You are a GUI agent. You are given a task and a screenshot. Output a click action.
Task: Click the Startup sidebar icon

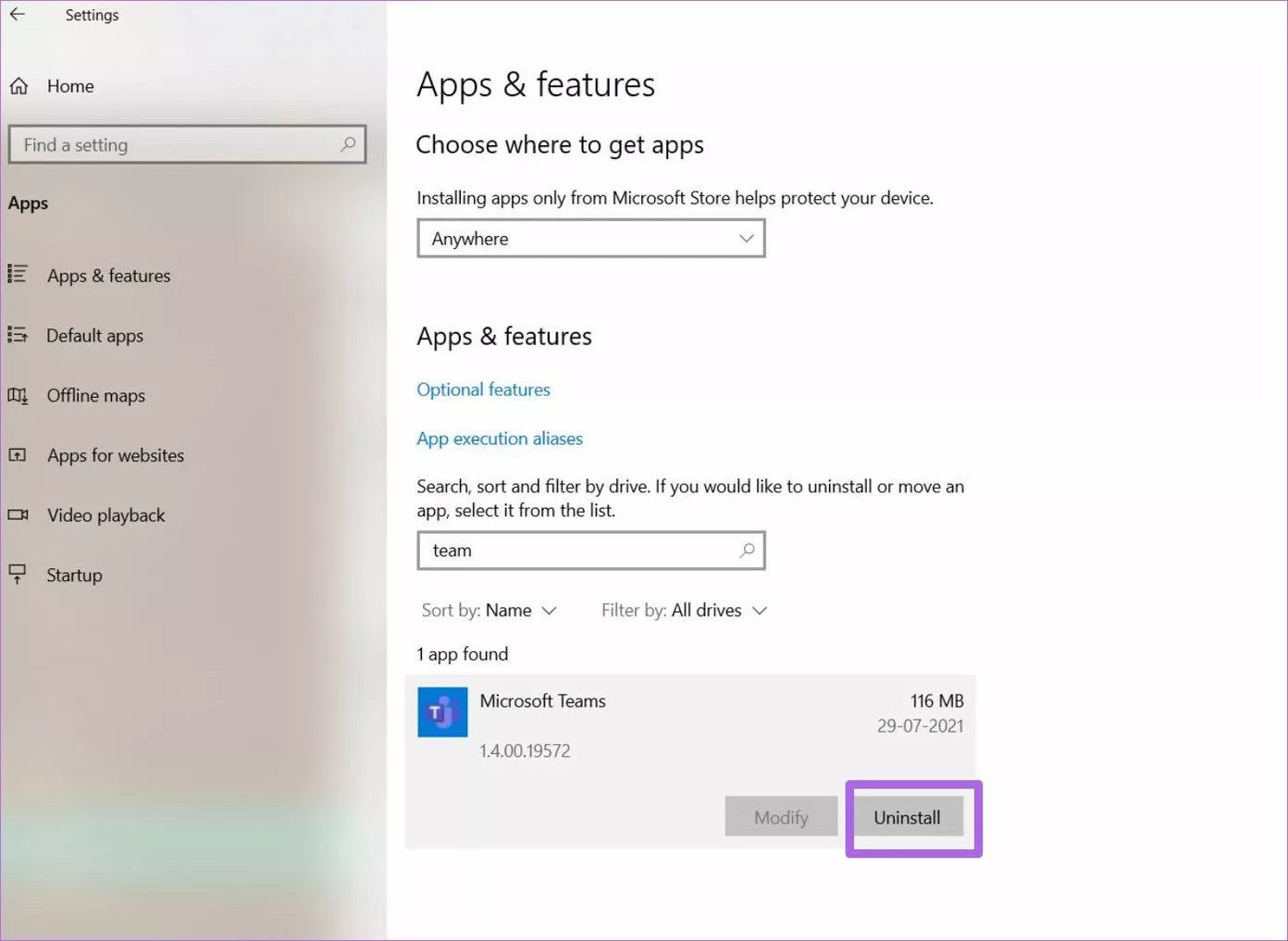18,575
